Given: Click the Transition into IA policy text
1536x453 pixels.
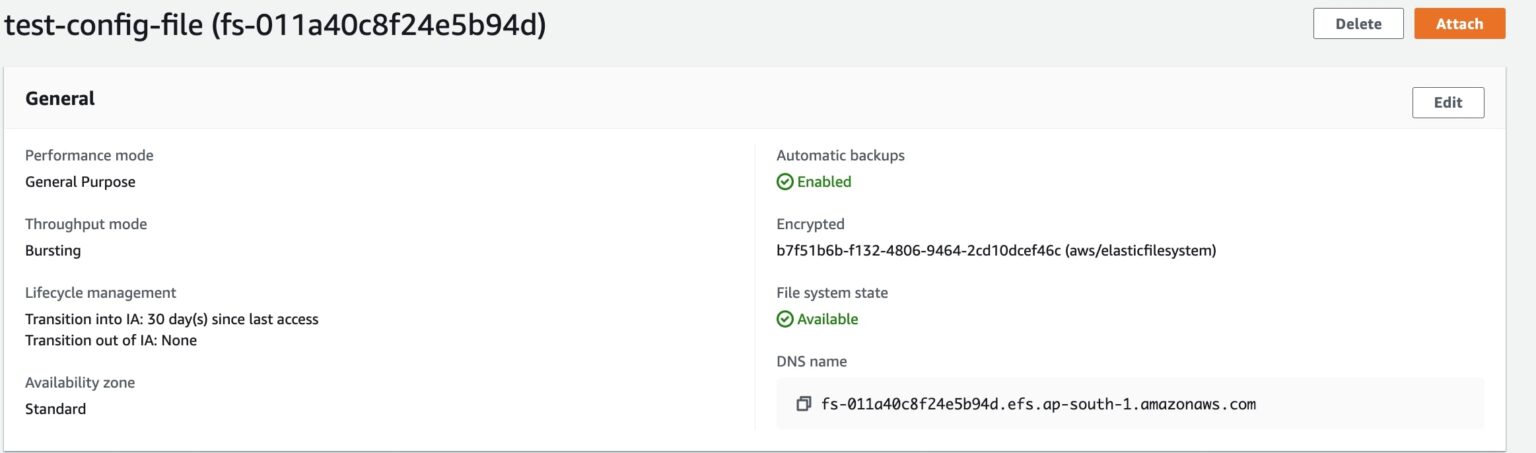Looking at the screenshot, I should pos(171,320).
